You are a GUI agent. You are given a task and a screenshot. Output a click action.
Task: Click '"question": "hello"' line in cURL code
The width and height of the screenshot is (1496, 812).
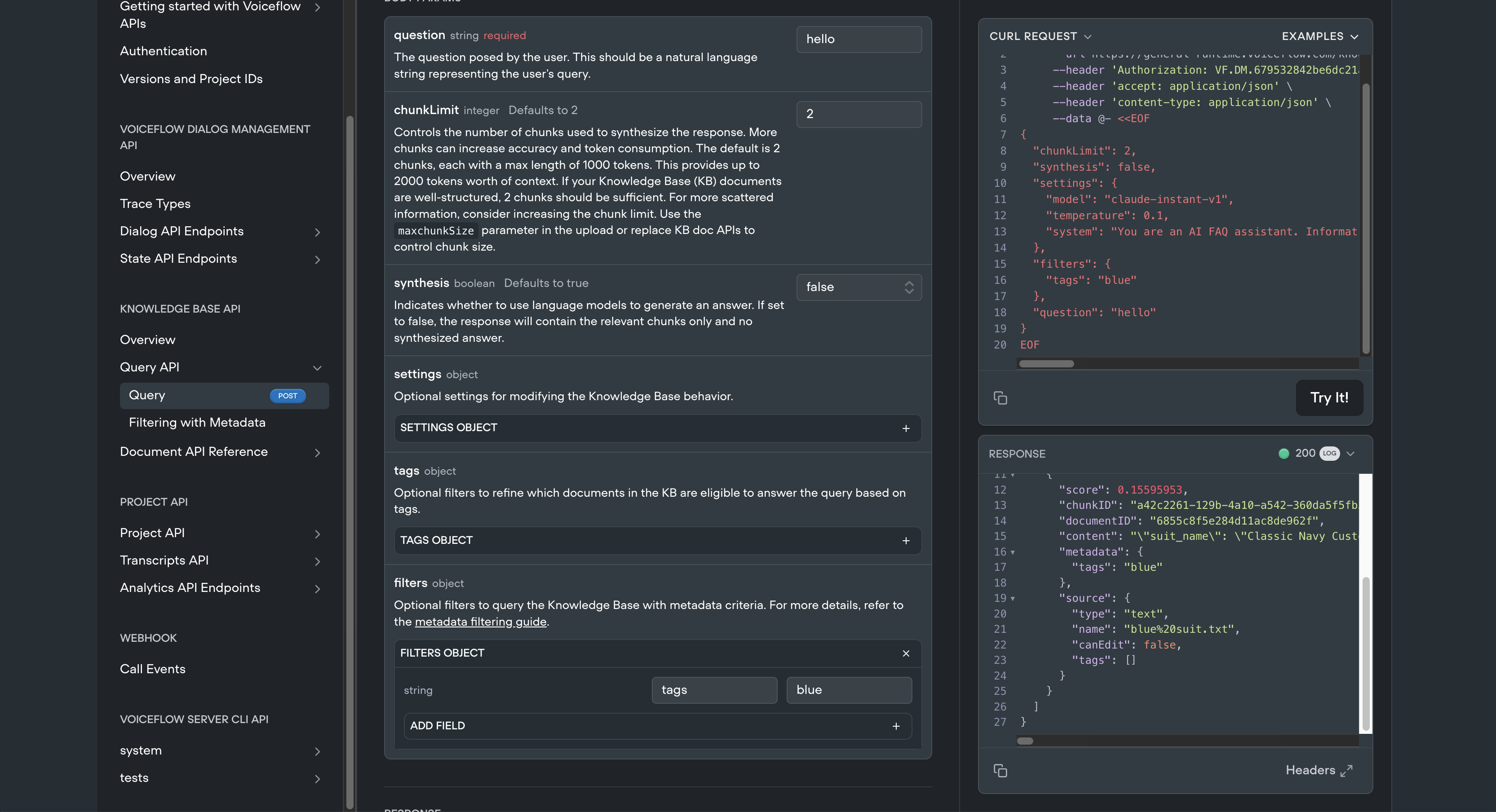coord(1094,312)
